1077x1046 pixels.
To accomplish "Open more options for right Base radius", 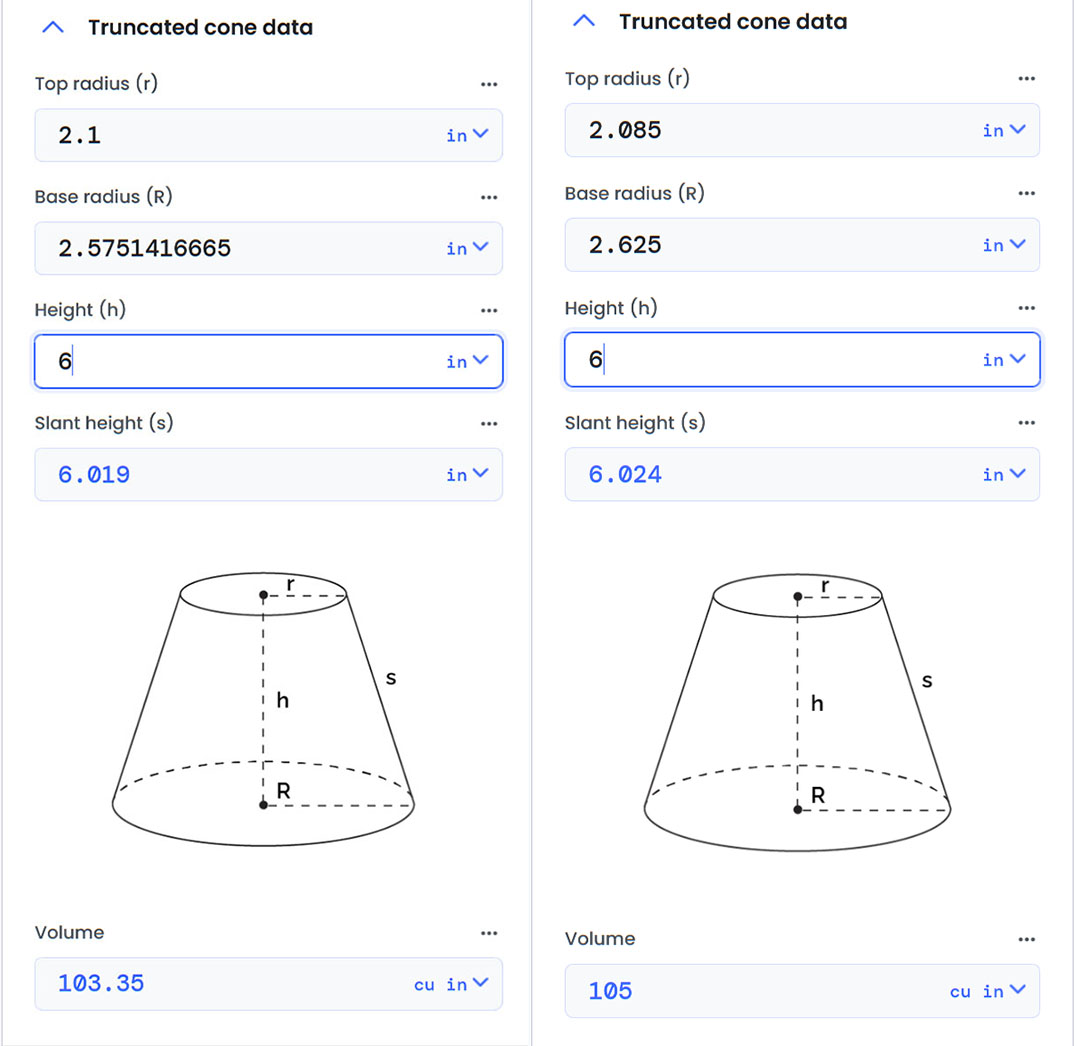I will (x=1026, y=194).
